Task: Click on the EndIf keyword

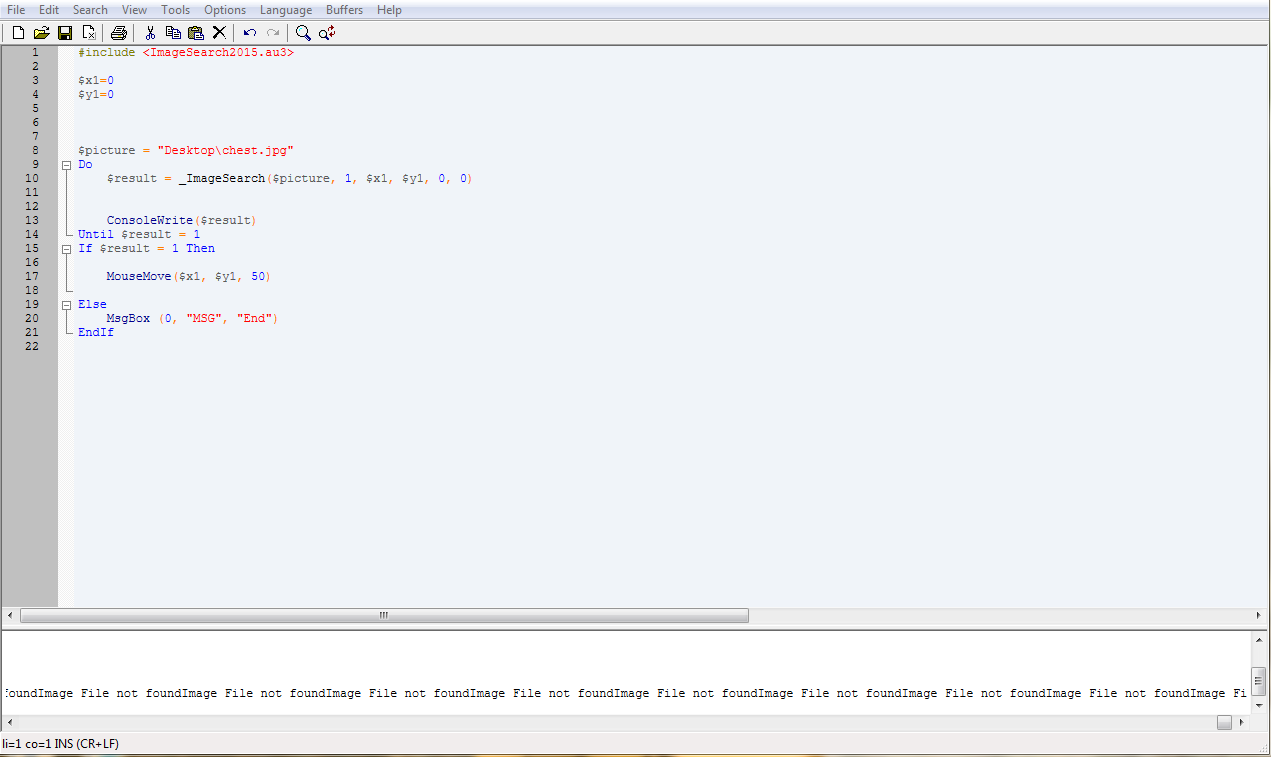Action: pos(96,333)
